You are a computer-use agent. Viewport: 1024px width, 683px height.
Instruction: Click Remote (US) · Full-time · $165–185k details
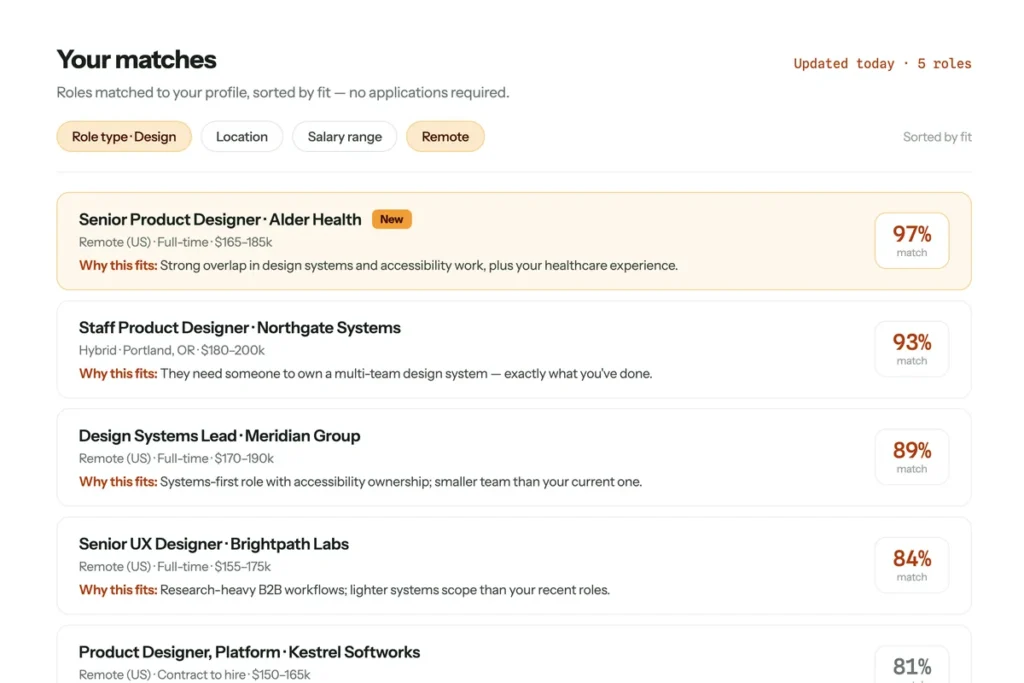pos(176,242)
